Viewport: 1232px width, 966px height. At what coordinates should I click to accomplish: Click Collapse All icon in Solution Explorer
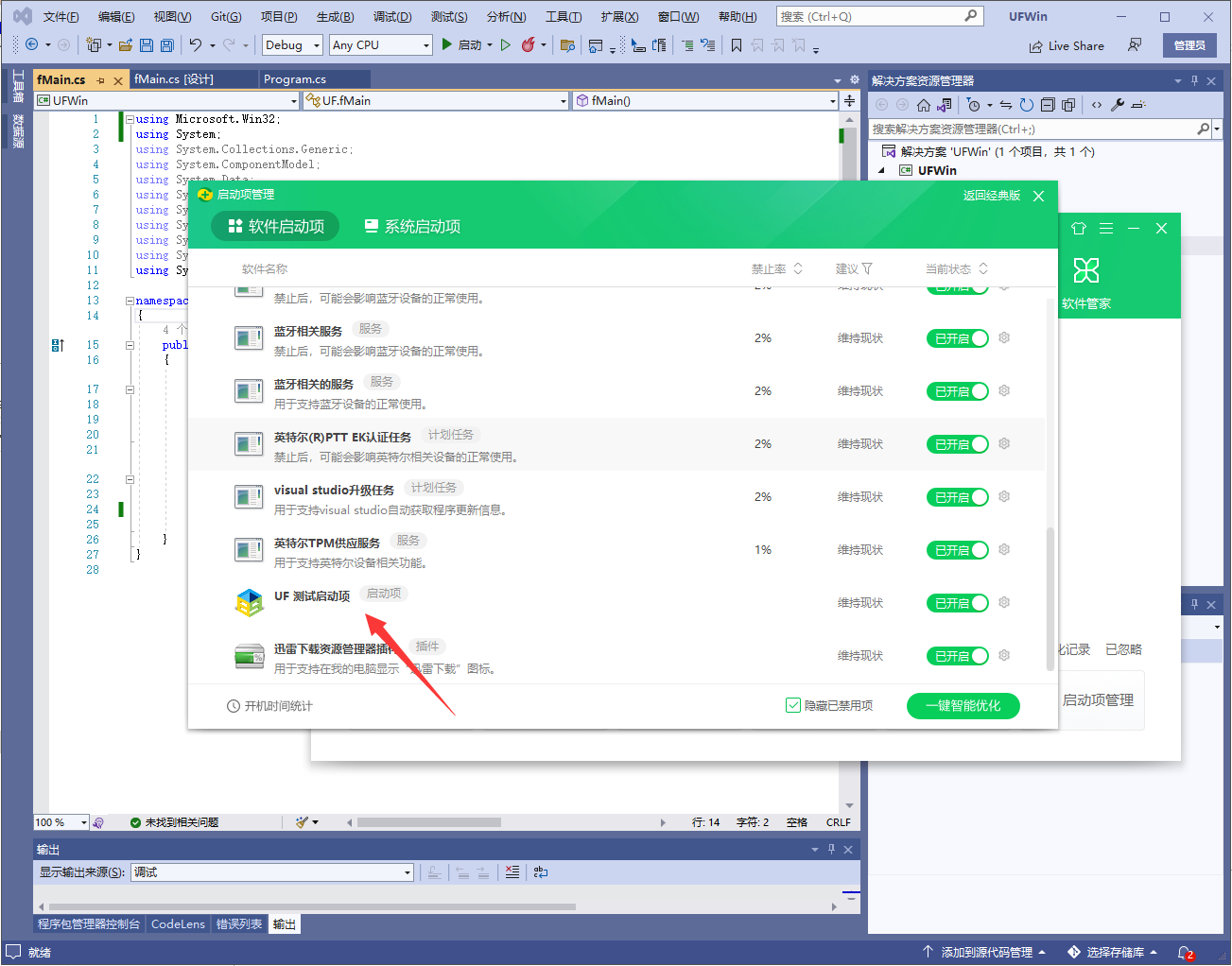click(1048, 105)
